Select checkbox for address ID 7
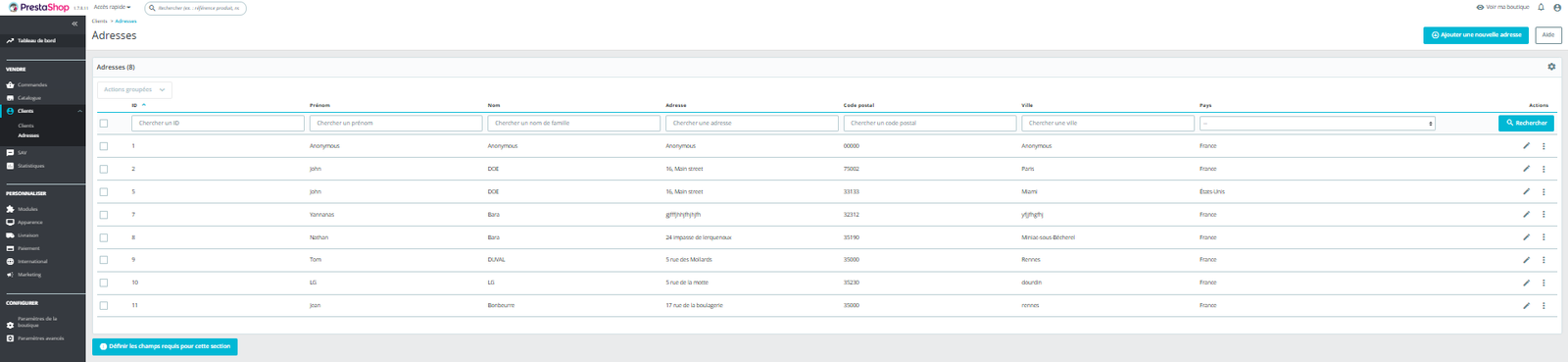Viewport: 1568px width, 362px height. [104, 214]
